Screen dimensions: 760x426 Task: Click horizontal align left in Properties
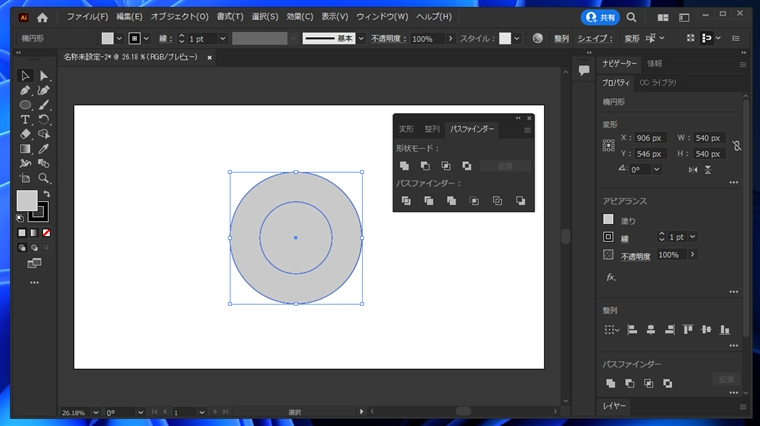pos(632,330)
